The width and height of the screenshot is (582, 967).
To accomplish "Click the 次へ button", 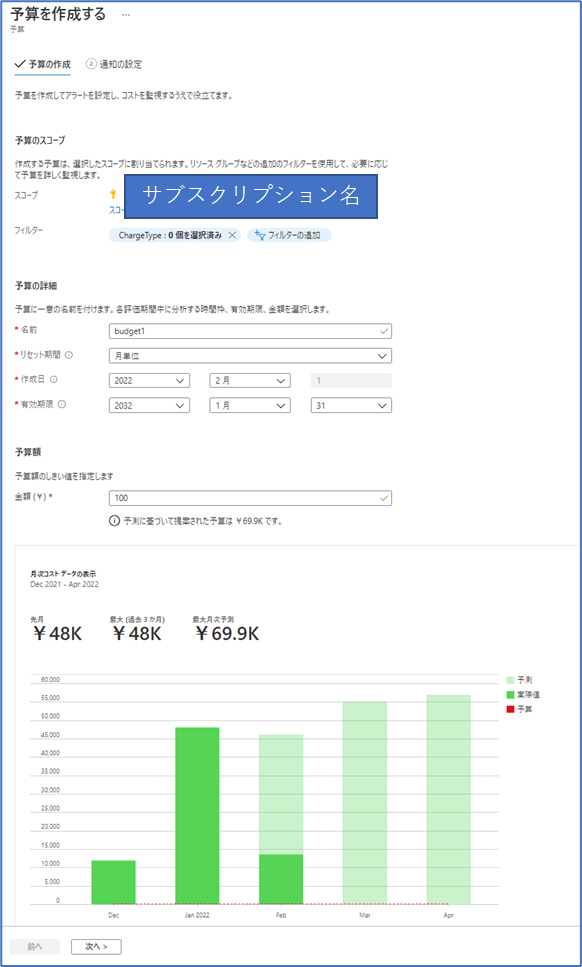I will (x=96, y=946).
